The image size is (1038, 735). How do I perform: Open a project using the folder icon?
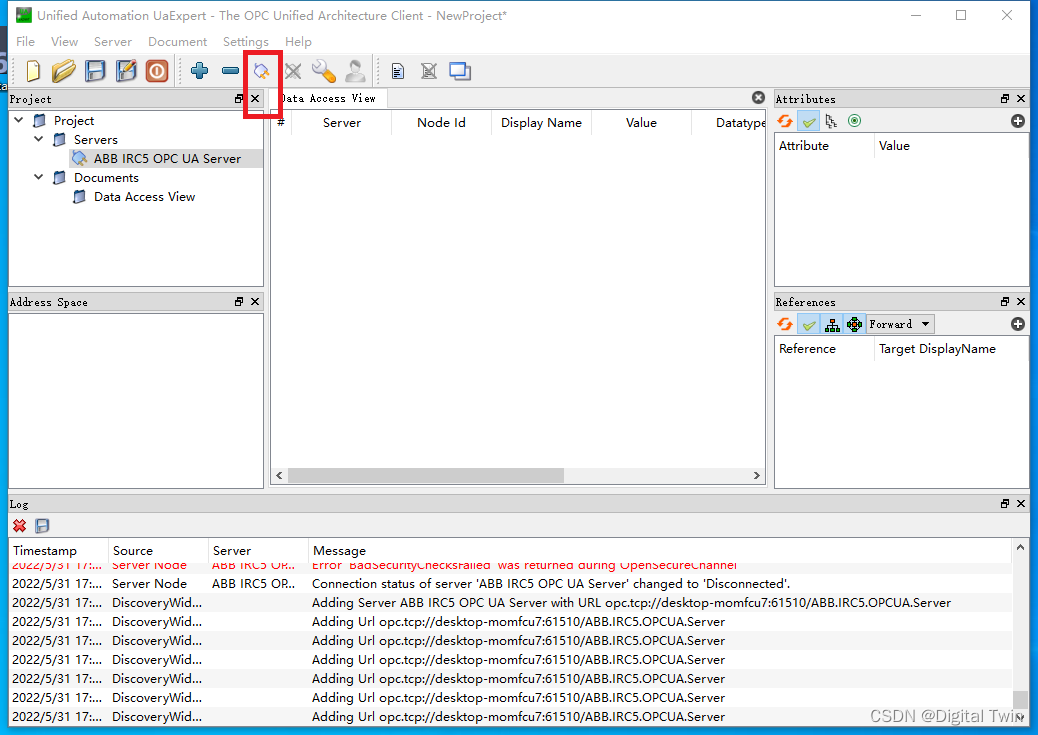tap(64, 71)
